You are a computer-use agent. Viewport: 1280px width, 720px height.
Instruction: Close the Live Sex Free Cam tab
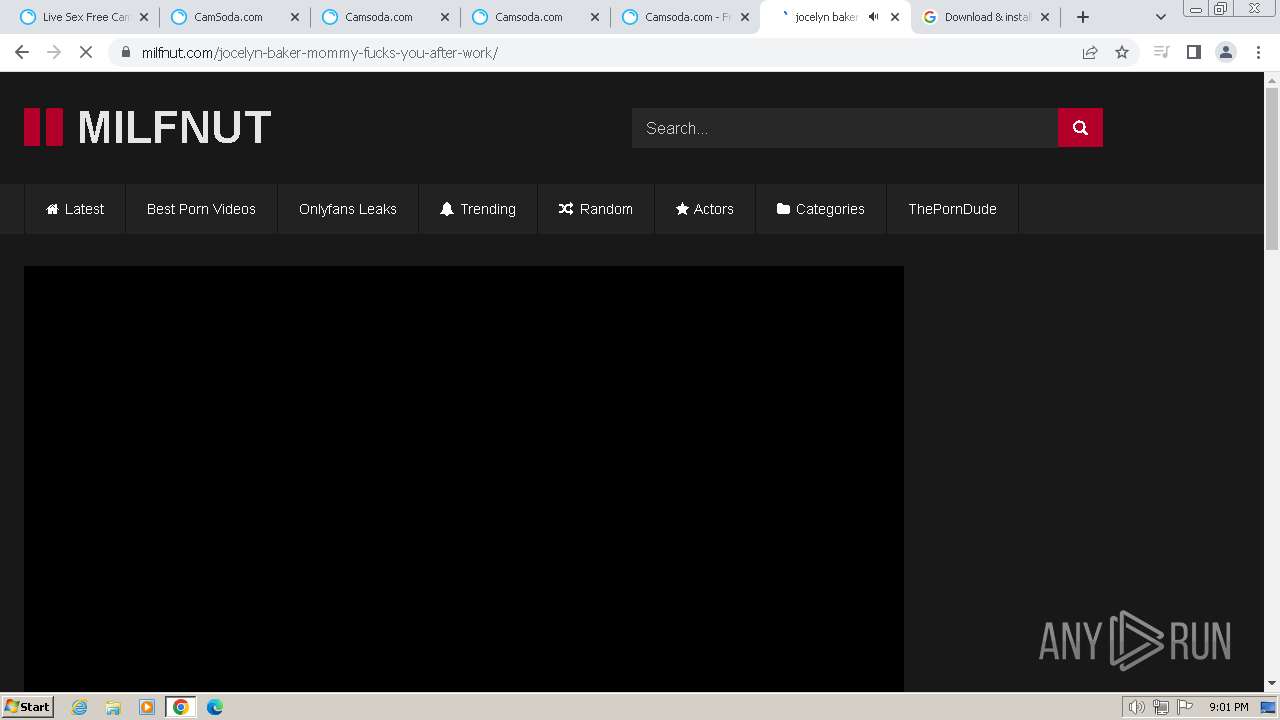click(144, 17)
